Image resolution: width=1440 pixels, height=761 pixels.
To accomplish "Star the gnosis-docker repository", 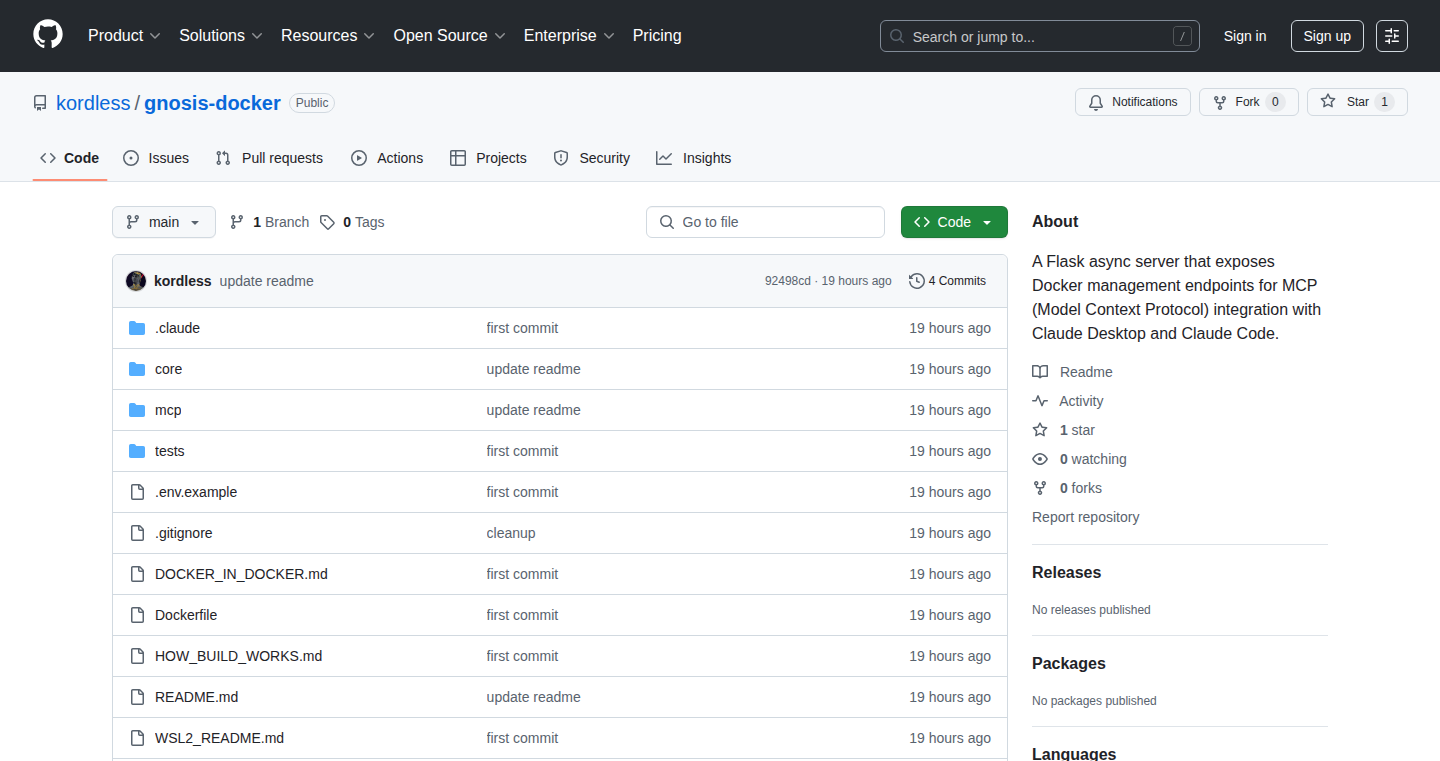I will [1357, 102].
